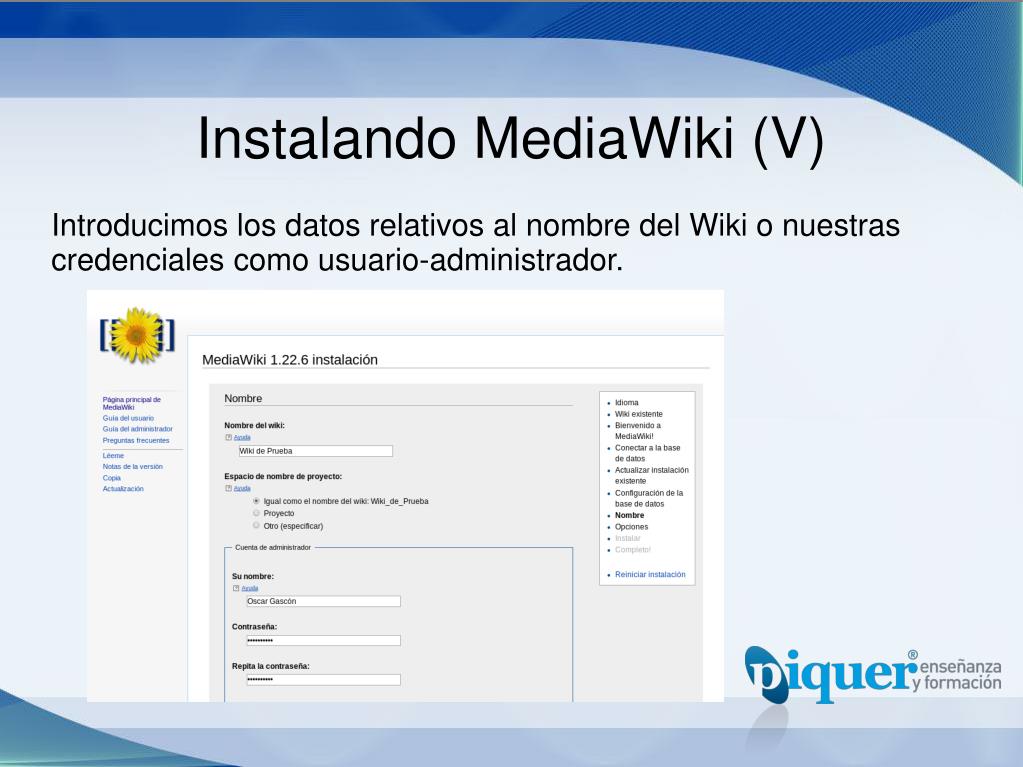Click greyed Instalar step in list
Image resolution: width=1023 pixels, height=767 pixels.
click(x=627, y=538)
